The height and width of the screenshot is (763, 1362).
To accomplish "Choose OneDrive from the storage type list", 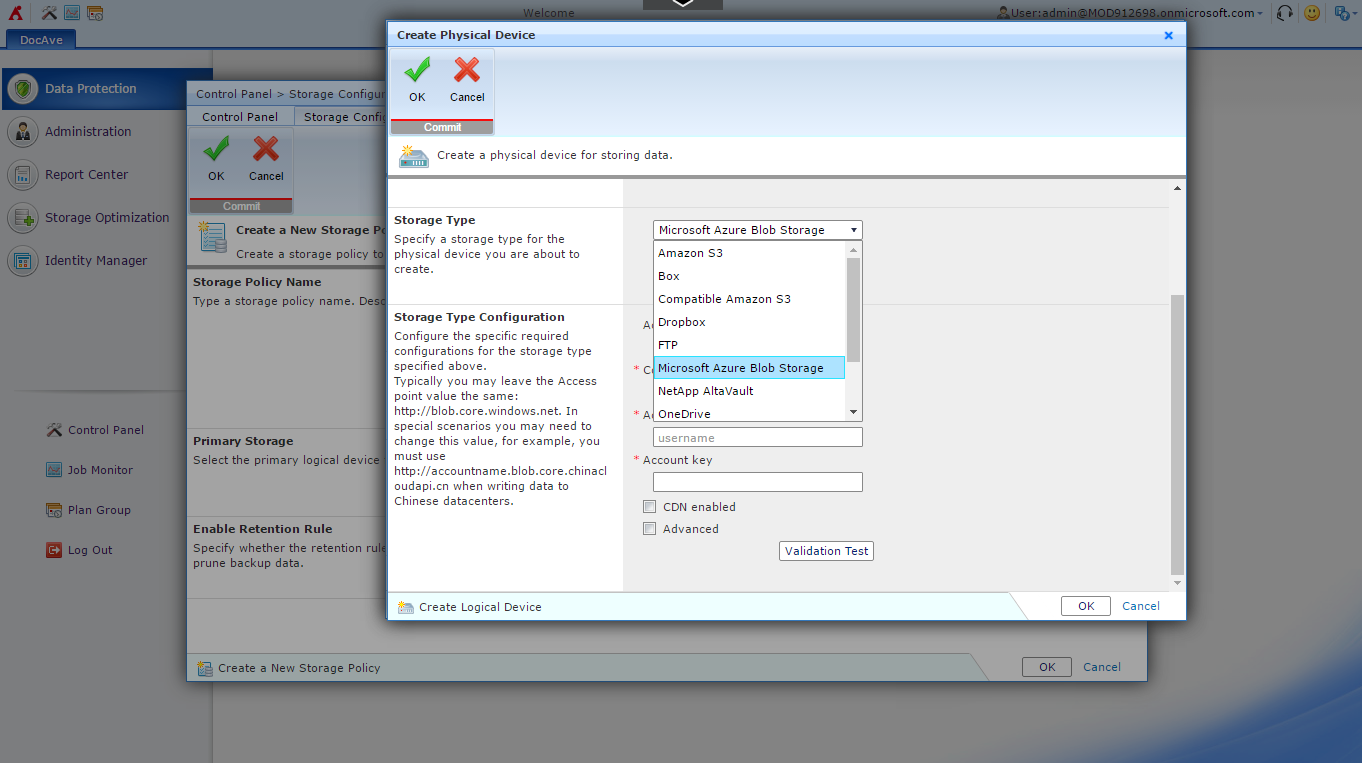I will [749, 412].
